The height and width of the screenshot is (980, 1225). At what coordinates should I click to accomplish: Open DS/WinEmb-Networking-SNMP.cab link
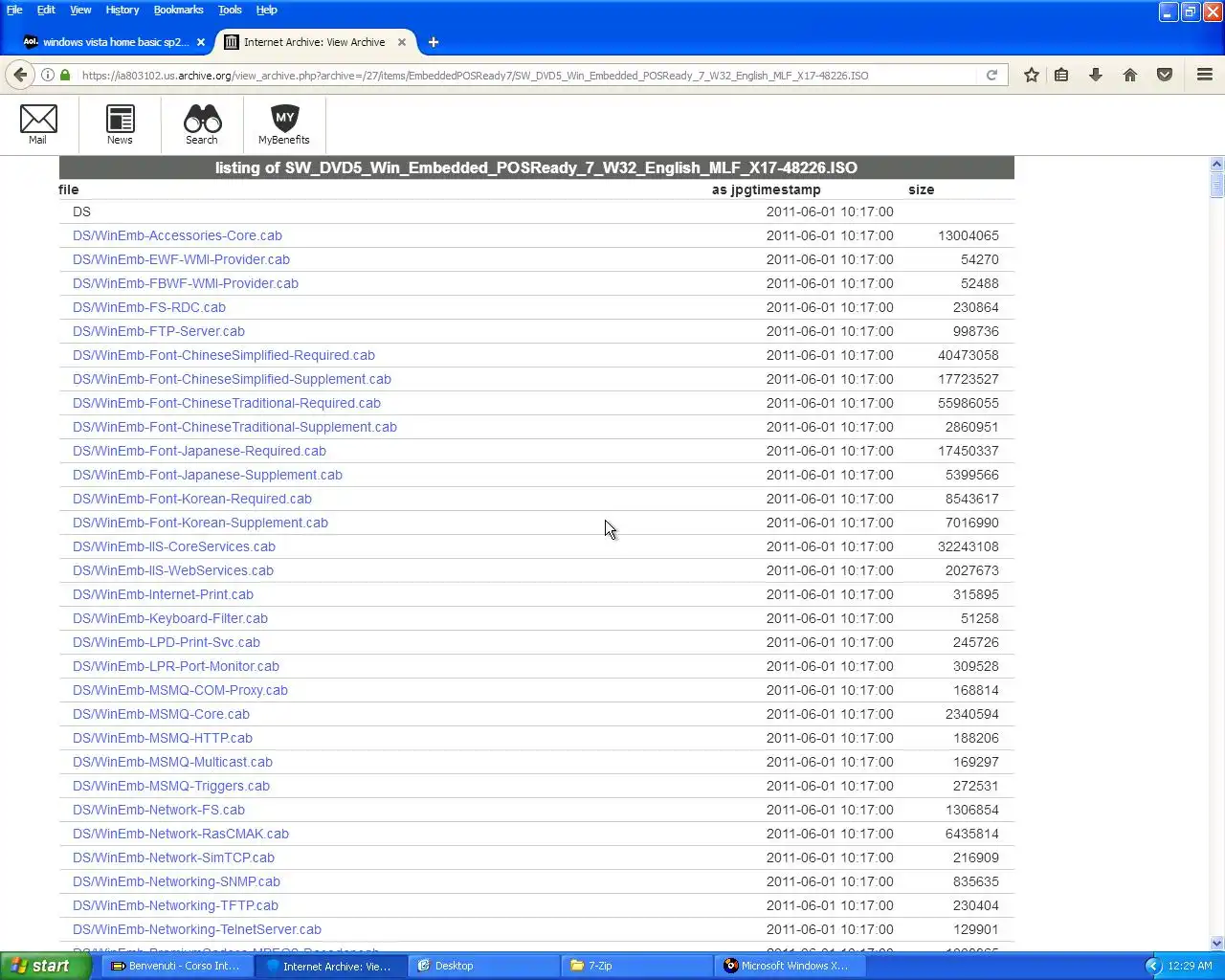point(176,881)
